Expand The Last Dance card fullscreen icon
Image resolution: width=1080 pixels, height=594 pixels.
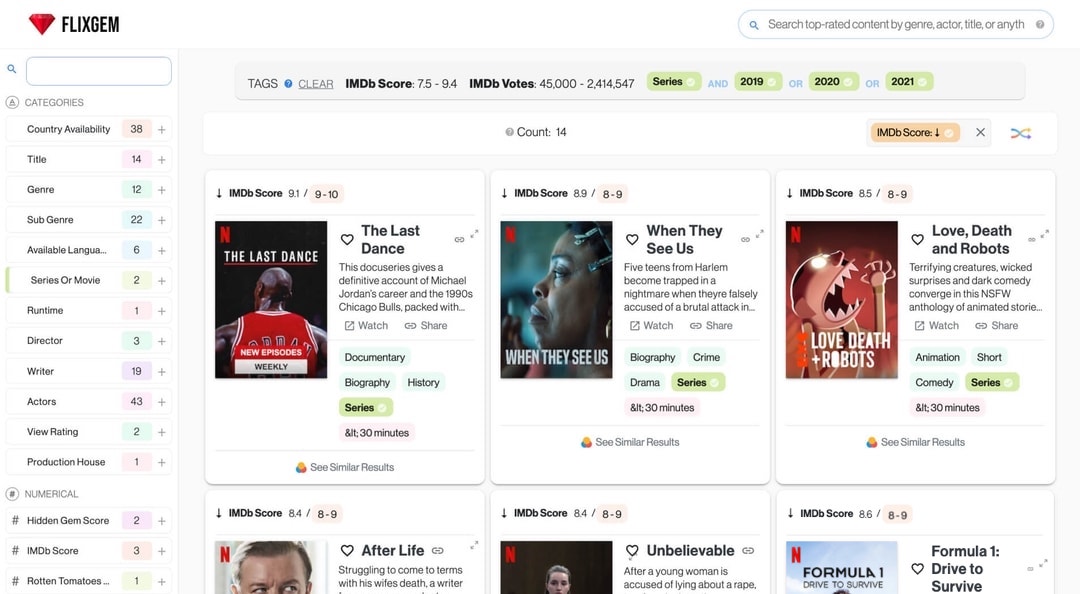tap(475, 234)
